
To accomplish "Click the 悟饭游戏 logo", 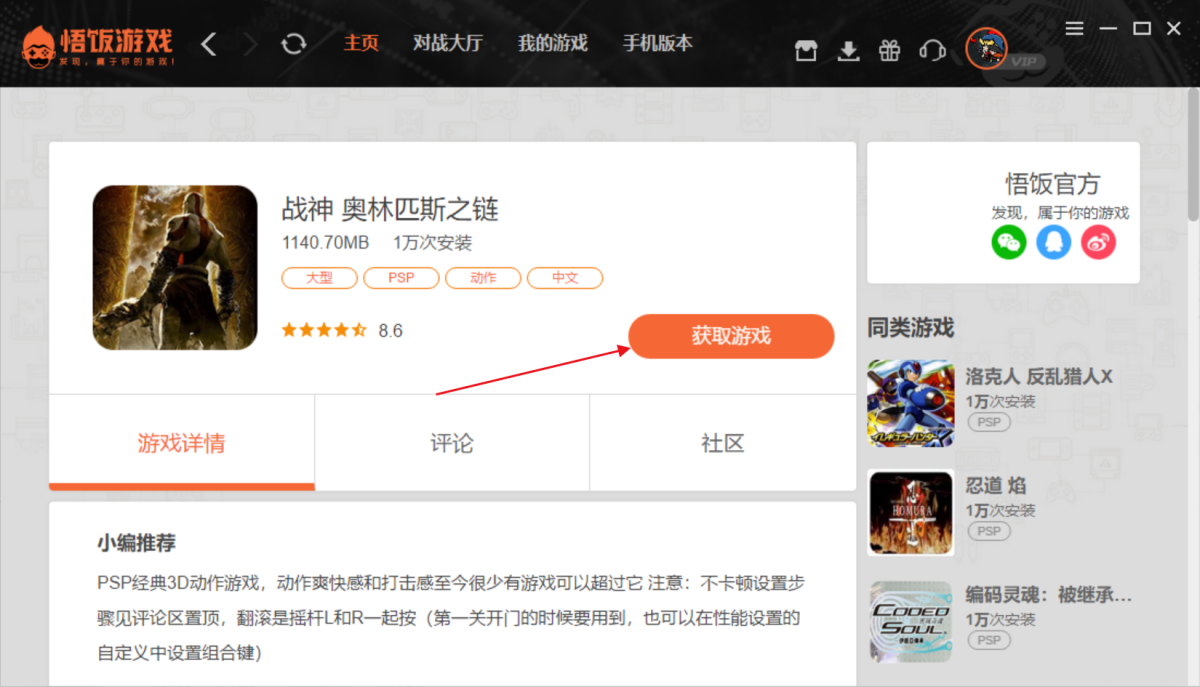I will point(98,45).
